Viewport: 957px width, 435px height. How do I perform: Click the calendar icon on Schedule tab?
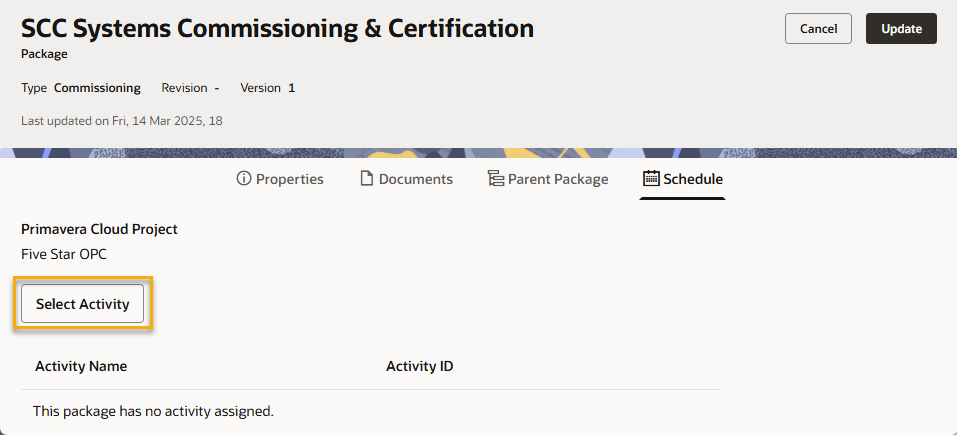point(651,179)
